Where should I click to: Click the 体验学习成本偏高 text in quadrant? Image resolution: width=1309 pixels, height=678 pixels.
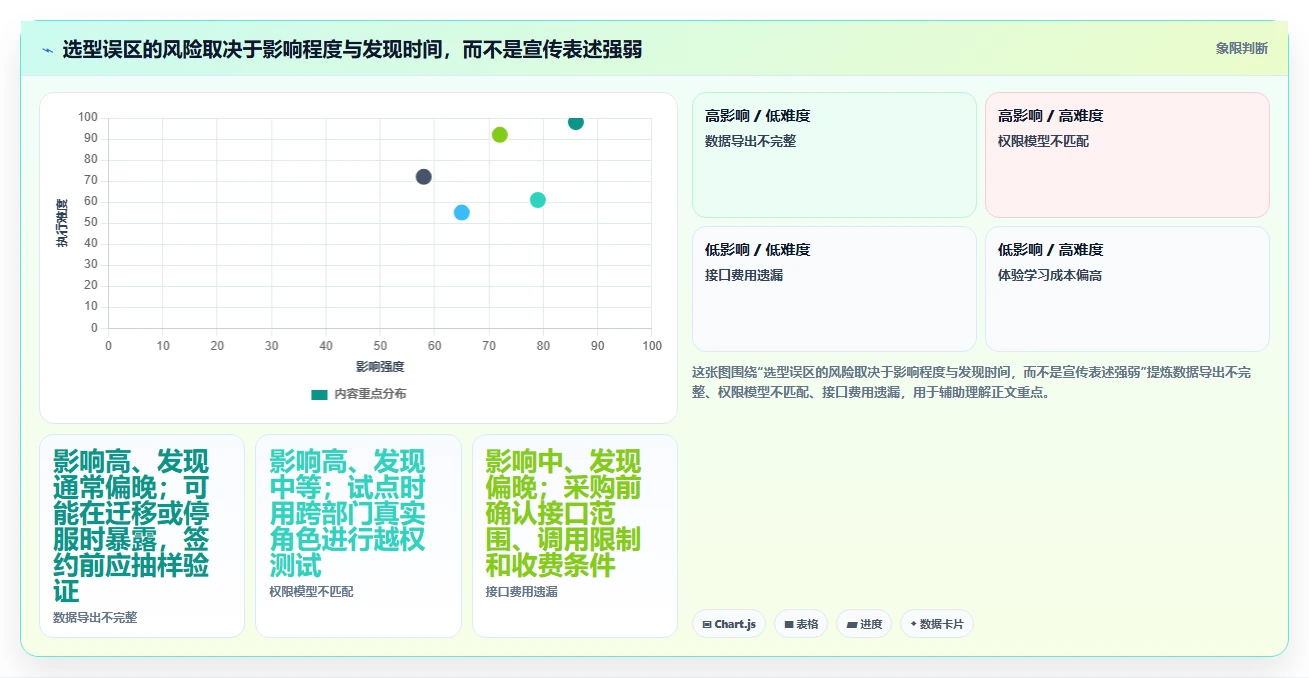pos(1050,275)
